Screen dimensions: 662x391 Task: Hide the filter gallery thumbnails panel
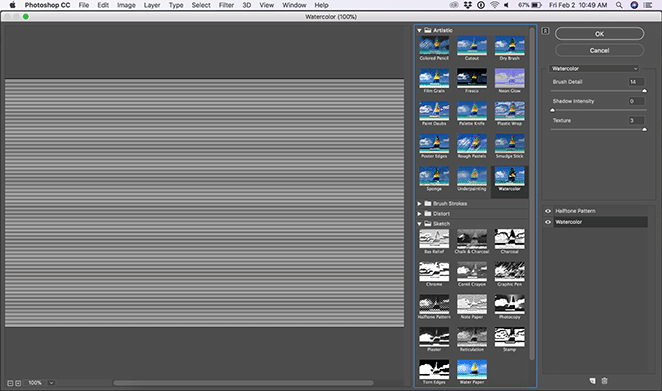[x=545, y=31]
